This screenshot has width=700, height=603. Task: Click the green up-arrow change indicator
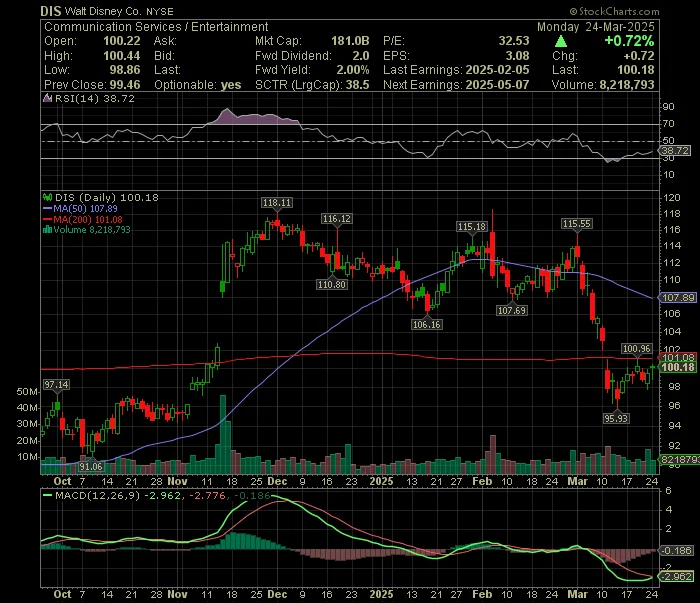(561, 42)
